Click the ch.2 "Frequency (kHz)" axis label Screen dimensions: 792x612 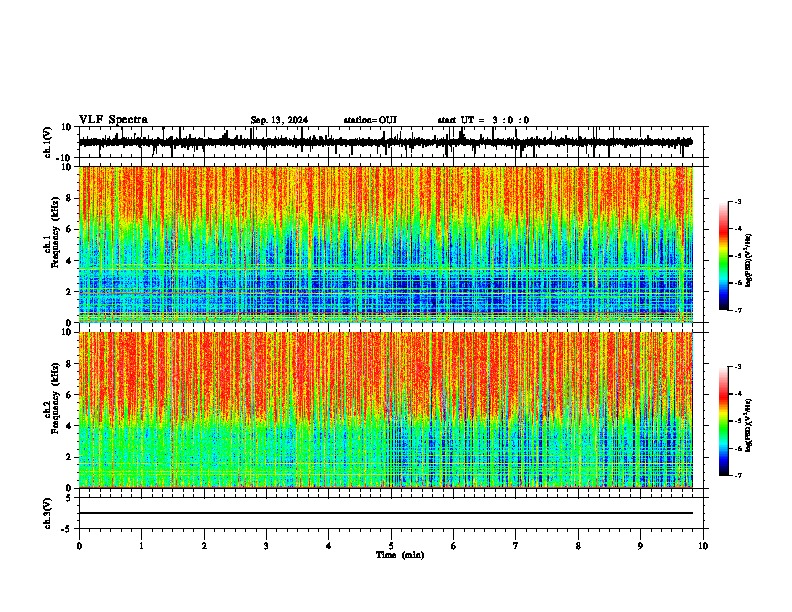(55, 398)
